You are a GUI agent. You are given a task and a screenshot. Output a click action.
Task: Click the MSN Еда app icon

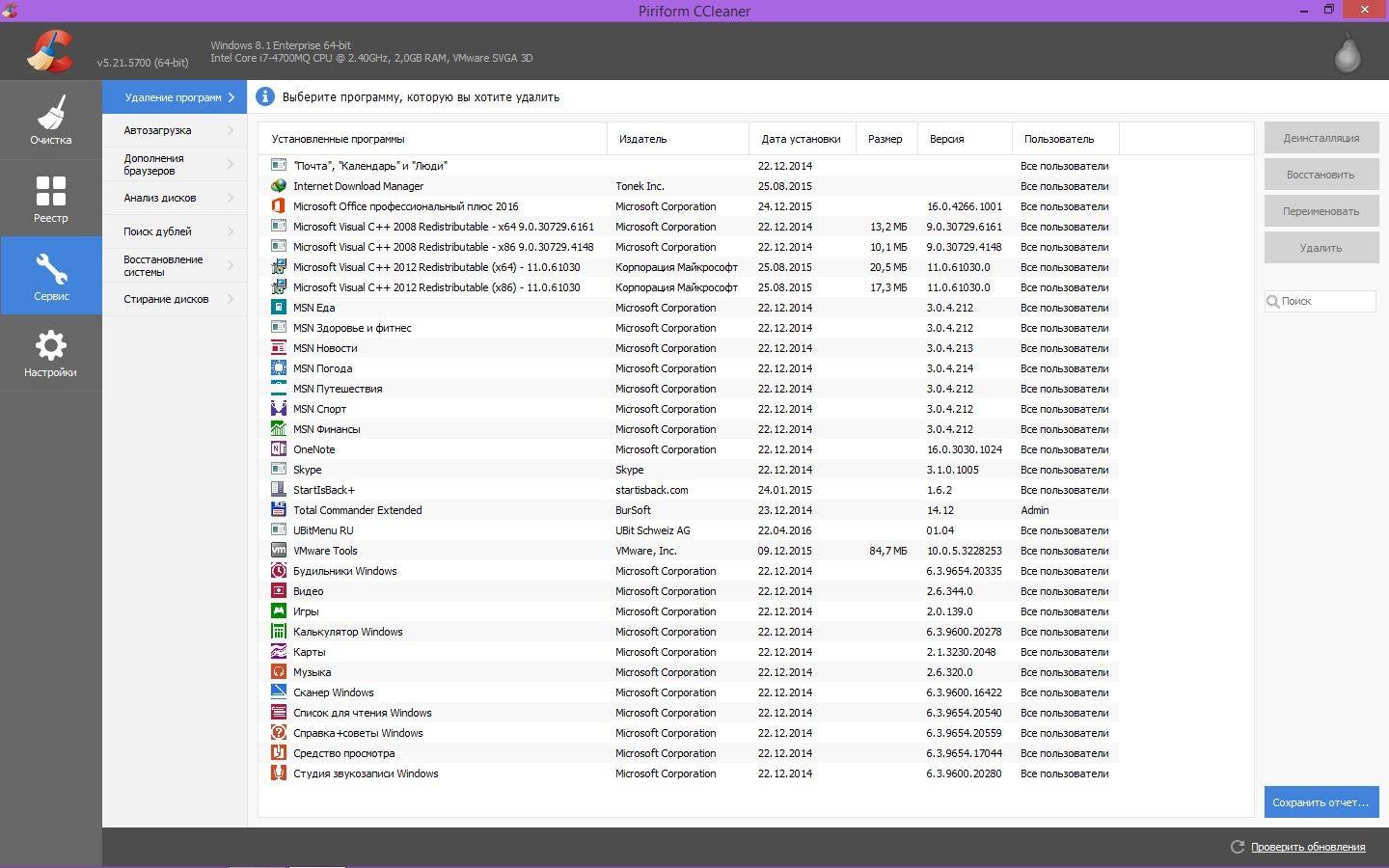point(279,308)
